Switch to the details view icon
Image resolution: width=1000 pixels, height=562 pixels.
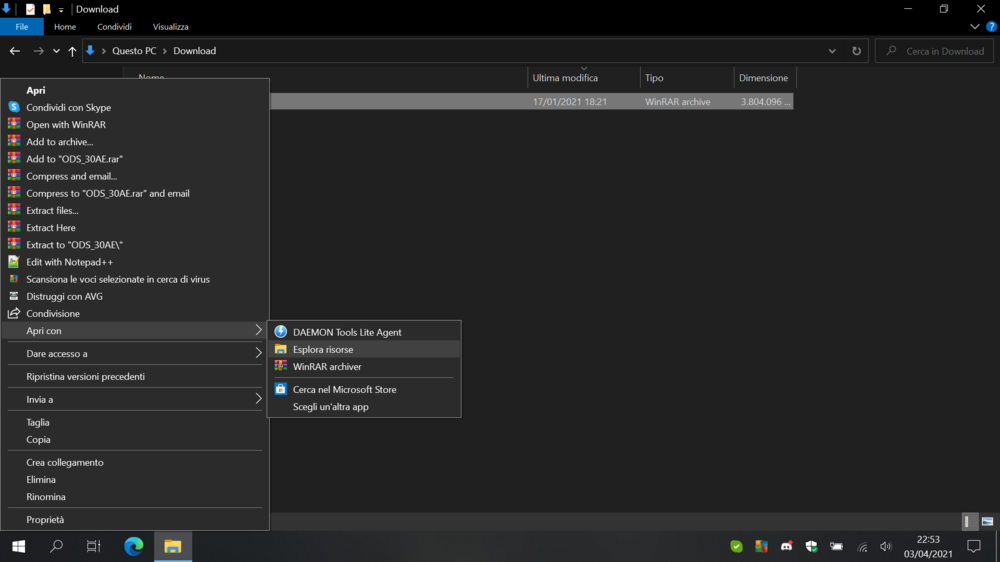968,521
